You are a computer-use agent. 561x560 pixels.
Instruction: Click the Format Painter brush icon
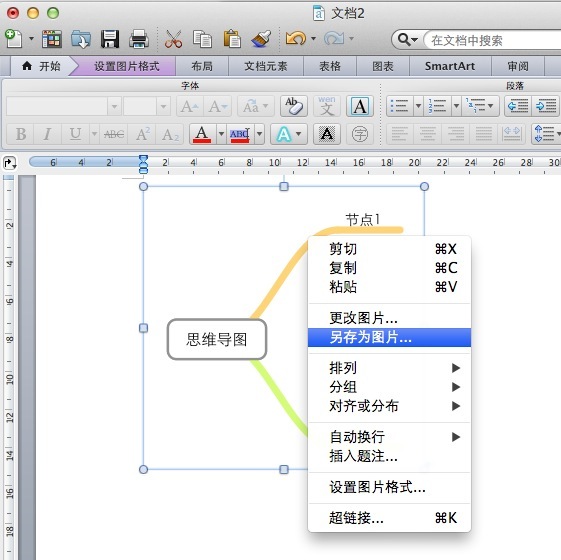(261, 39)
